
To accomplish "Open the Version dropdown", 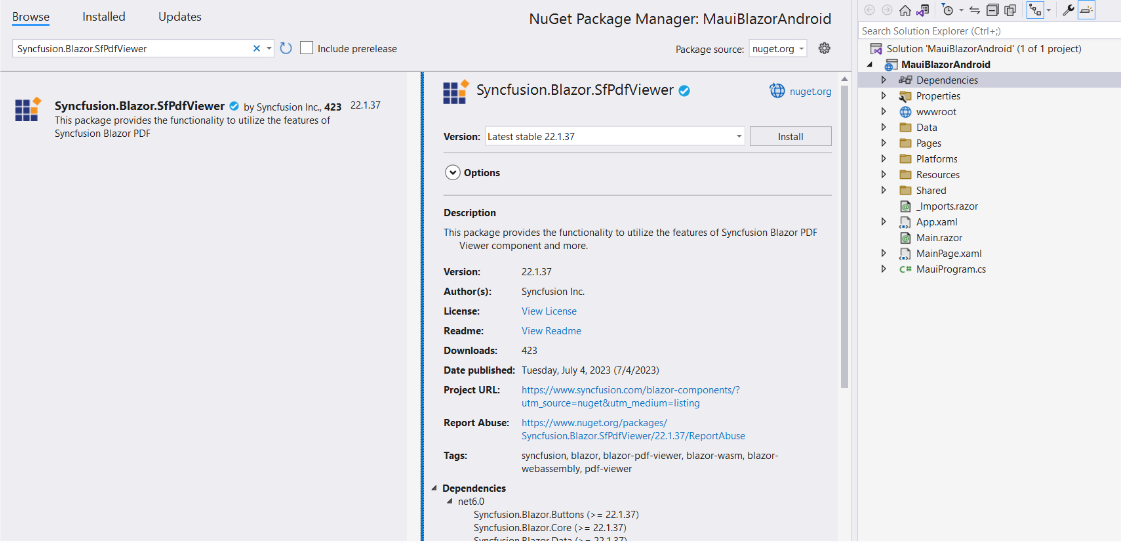I will 614,136.
